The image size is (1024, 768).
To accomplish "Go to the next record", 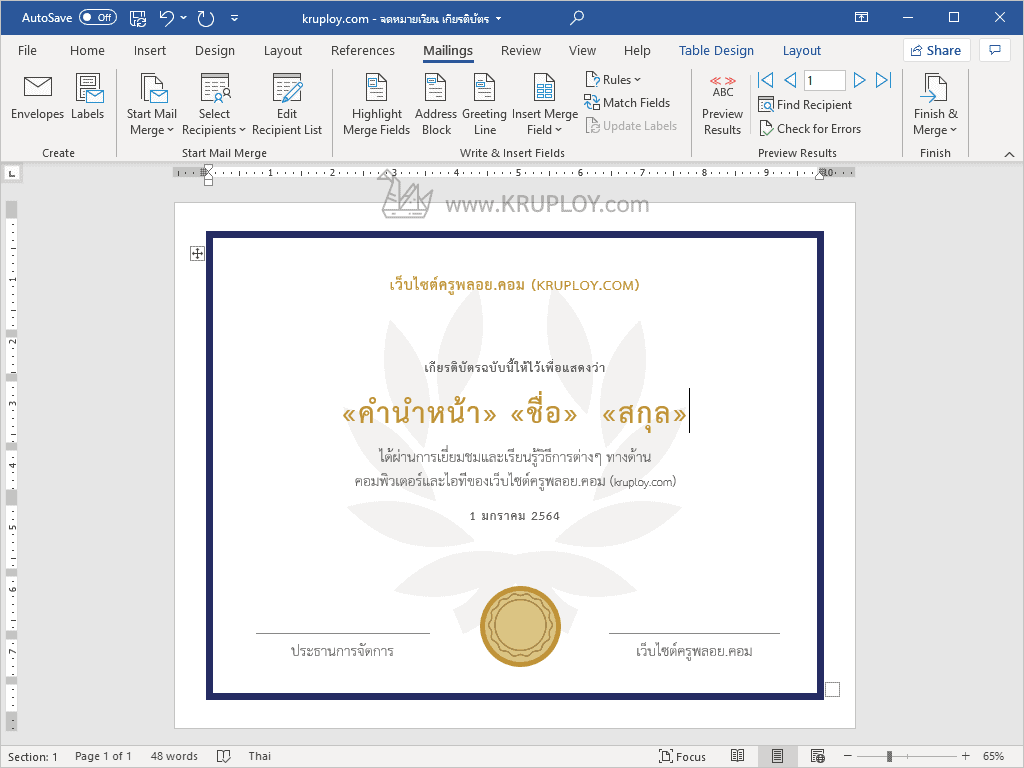I will tap(859, 80).
